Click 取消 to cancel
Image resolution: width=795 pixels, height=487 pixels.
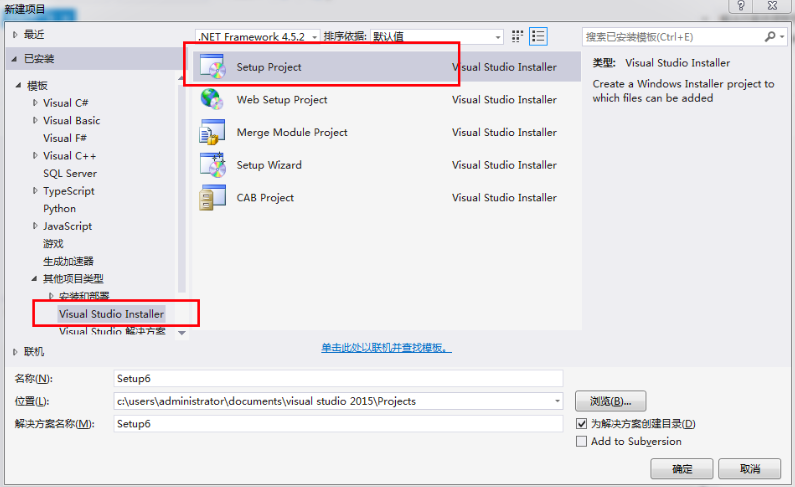point(750,469)
